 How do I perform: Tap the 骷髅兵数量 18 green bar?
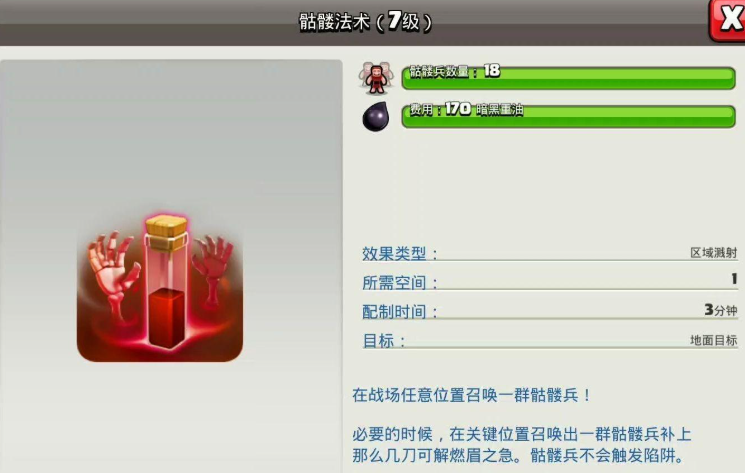point(568,77)
